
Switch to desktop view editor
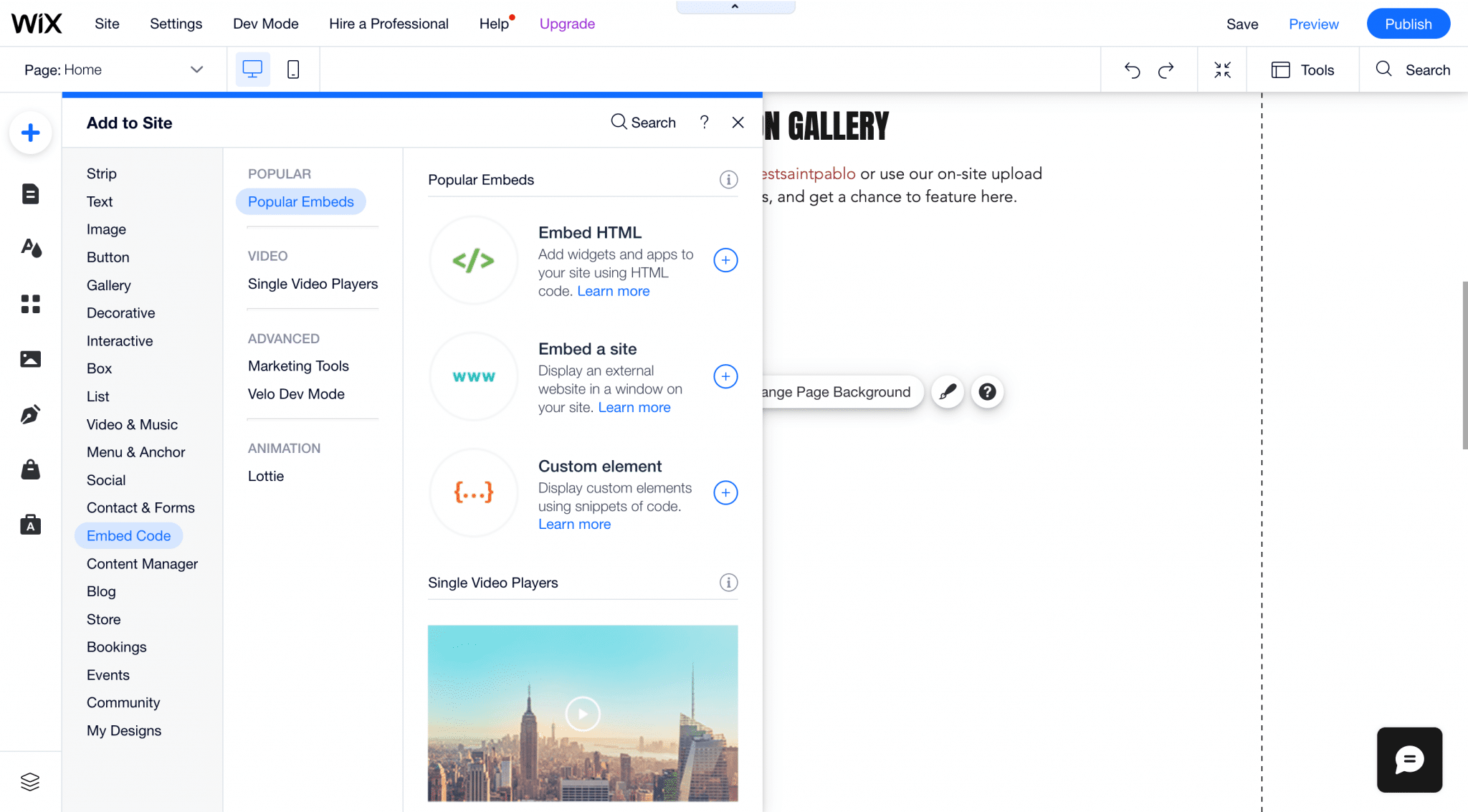pos(252,70)
